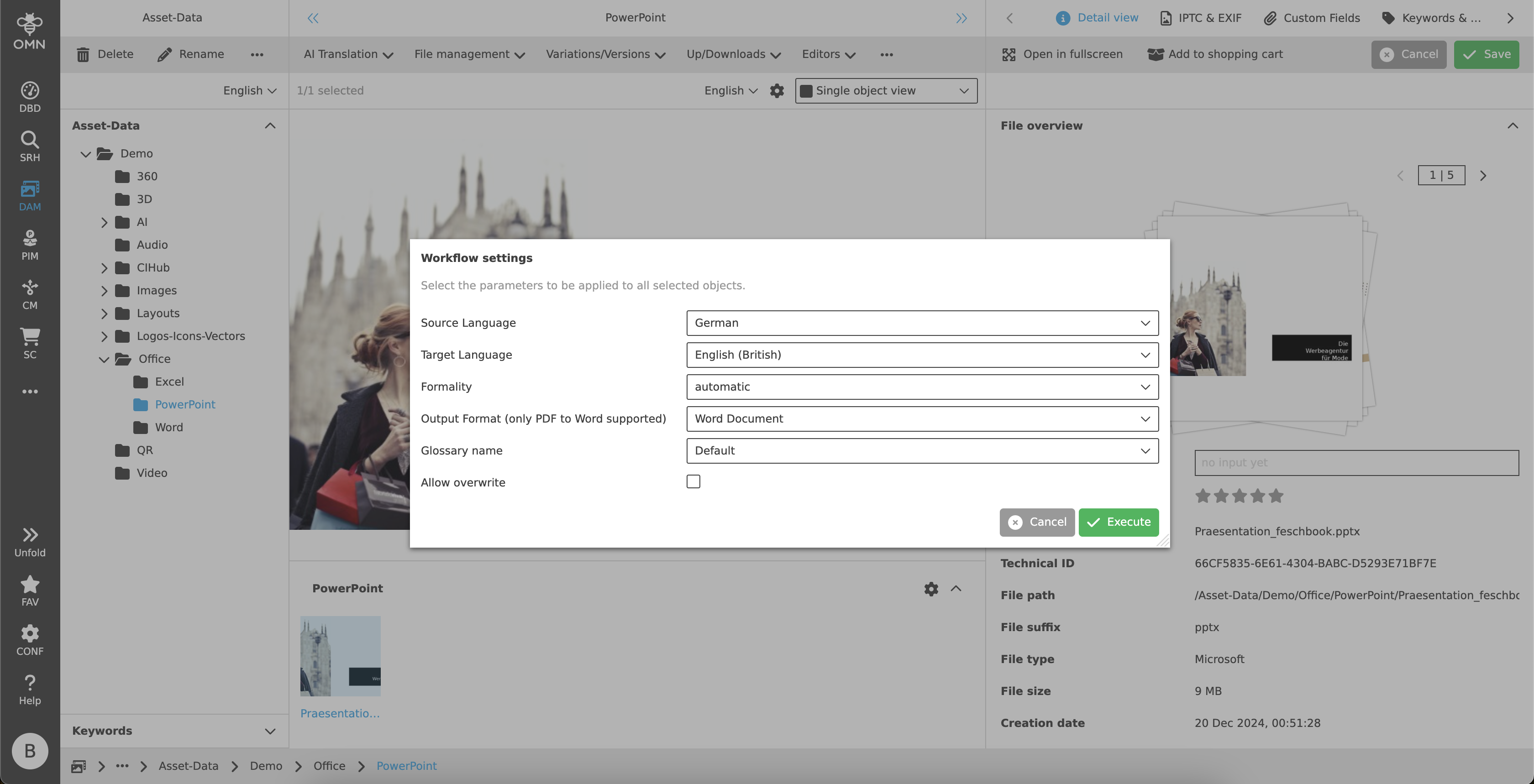Screen dimensions: 1534x784
Task: Open the Formality dropdown
Action: point(922,387)
